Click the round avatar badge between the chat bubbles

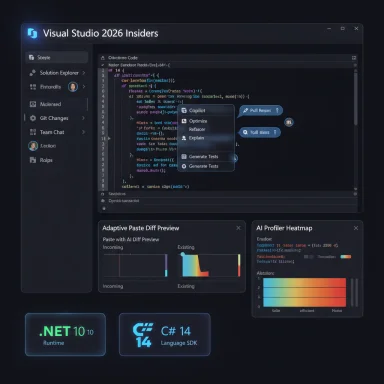coord(289,122)
